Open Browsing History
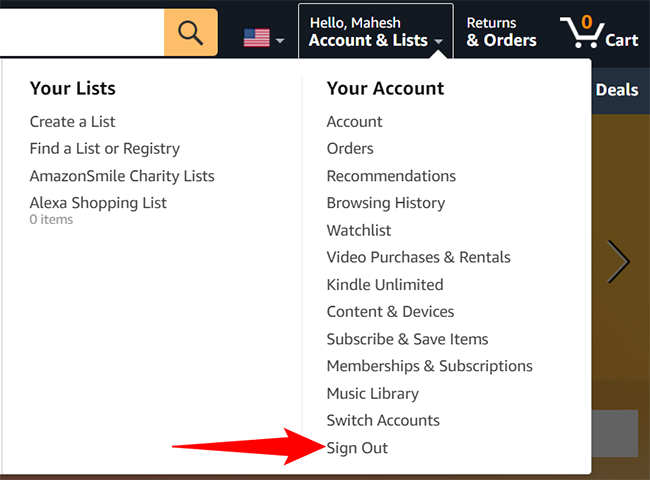Viewport: 650px width, 480px height. [386, 202]
